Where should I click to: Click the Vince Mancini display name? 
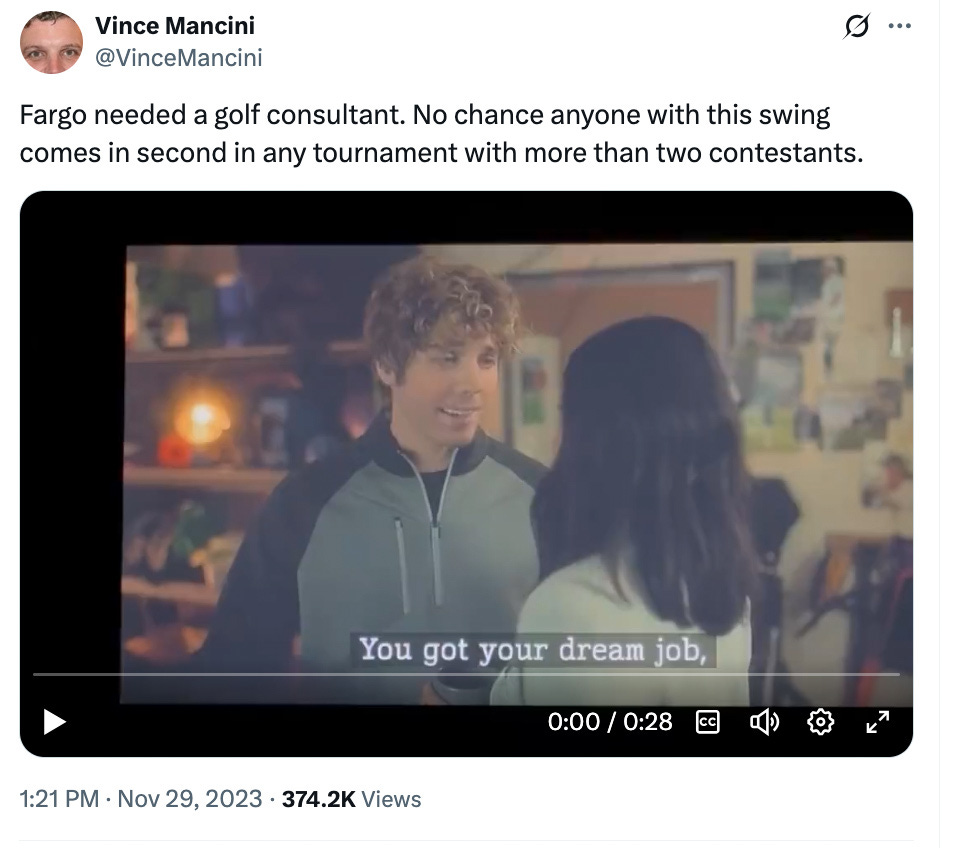[175, 26]
